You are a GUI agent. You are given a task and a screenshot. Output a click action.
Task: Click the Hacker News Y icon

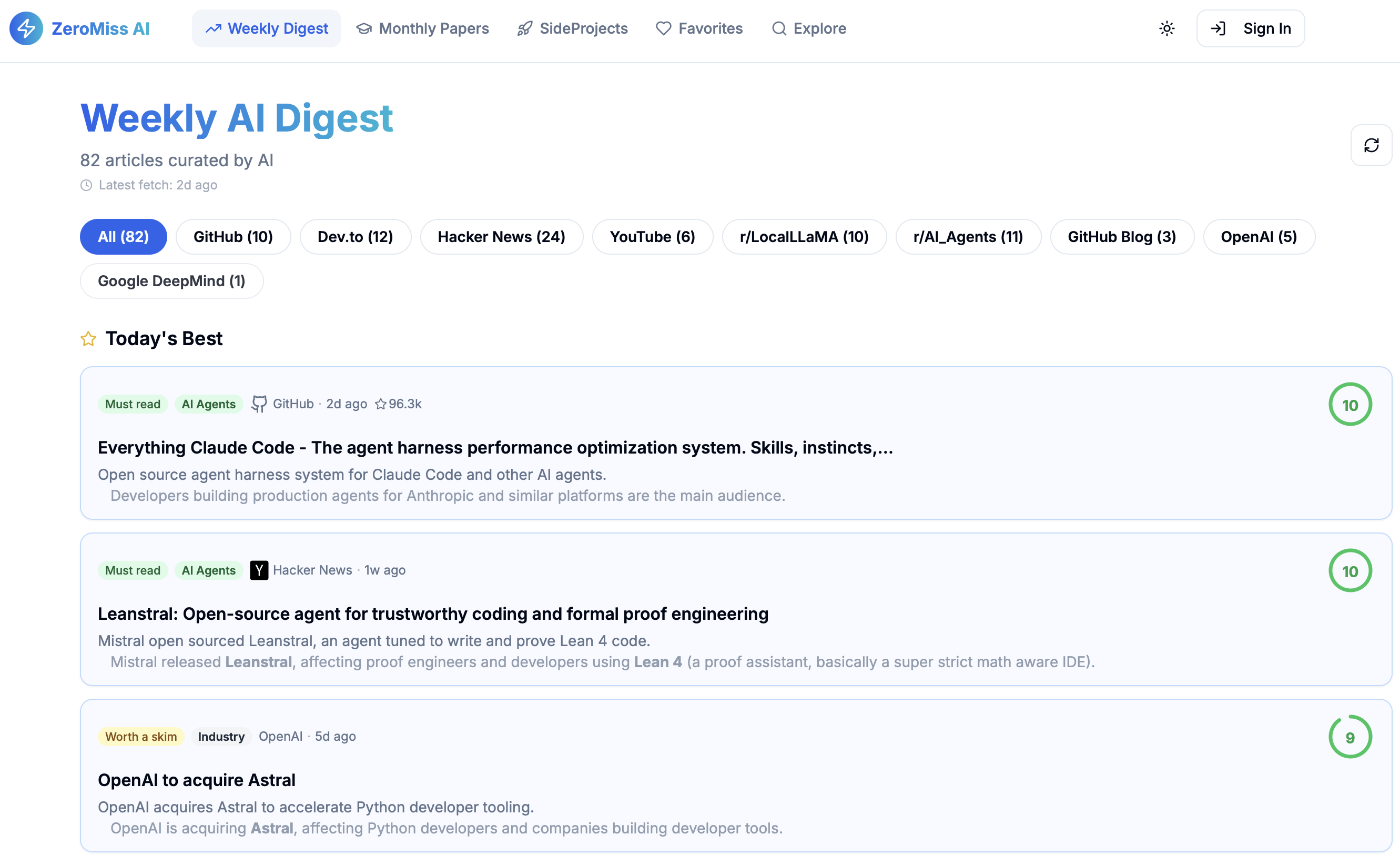pyautogui.click(x=259, y=570)
